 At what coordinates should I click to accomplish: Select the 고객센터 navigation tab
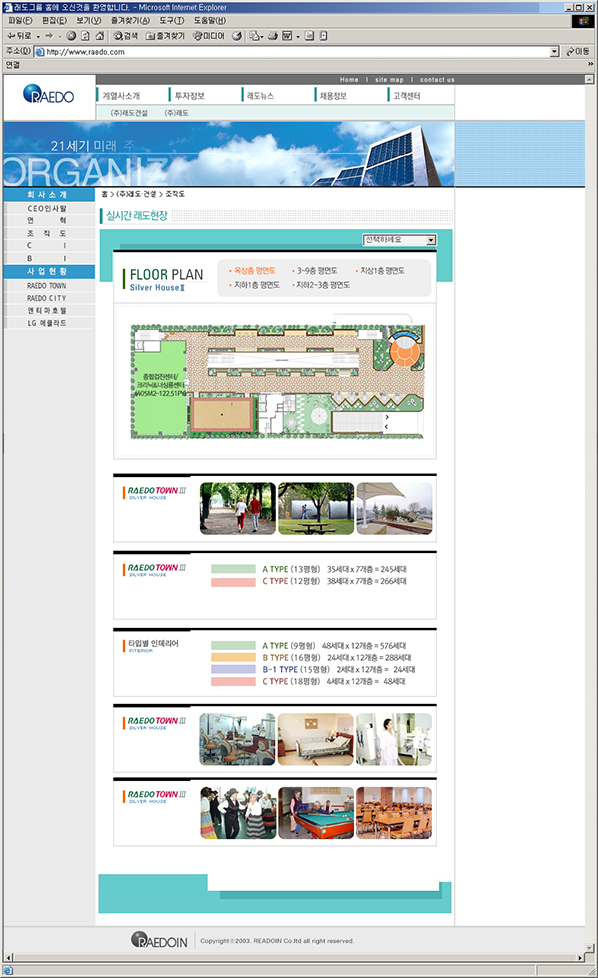pos(407,95)
